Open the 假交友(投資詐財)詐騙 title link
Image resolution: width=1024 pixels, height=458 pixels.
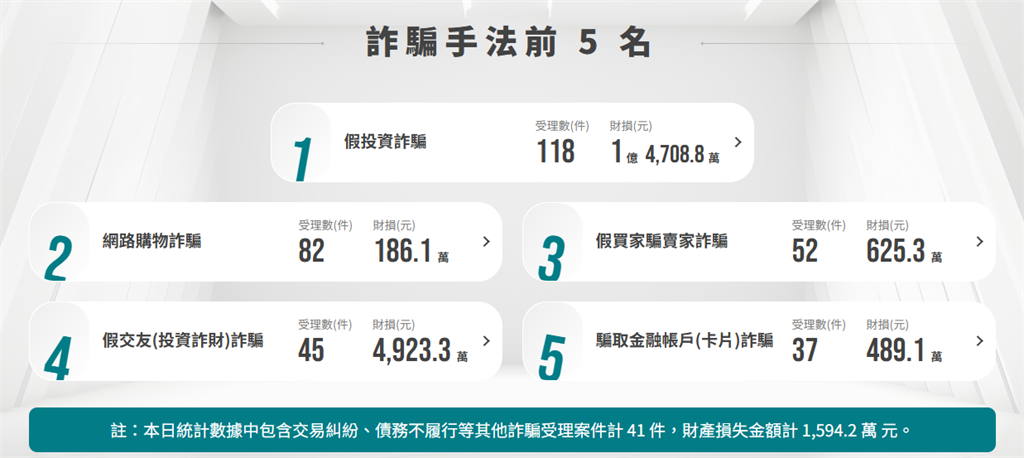tap(183, 340)
